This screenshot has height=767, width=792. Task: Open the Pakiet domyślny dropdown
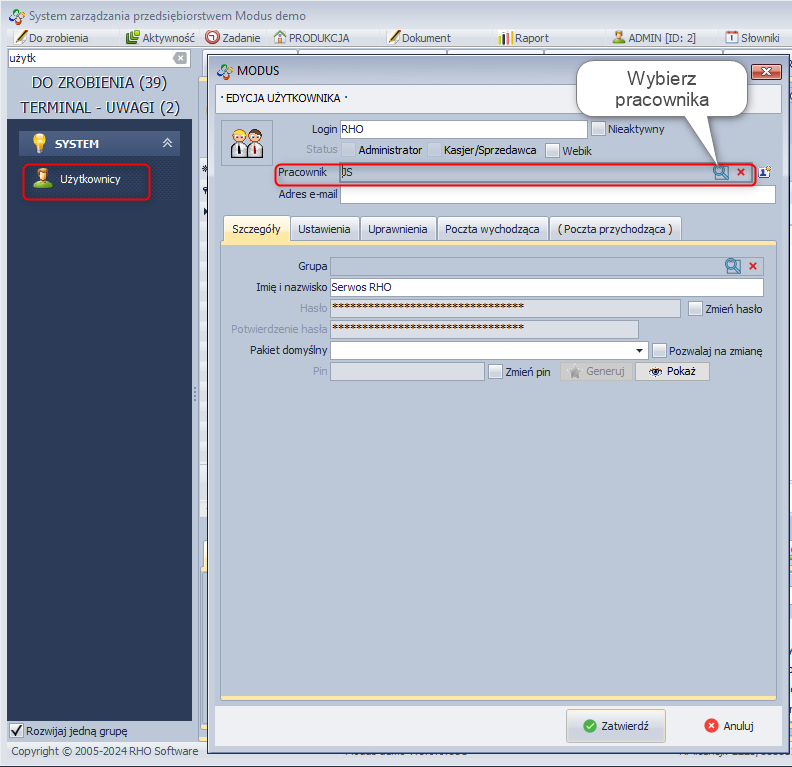click(639, 350)
